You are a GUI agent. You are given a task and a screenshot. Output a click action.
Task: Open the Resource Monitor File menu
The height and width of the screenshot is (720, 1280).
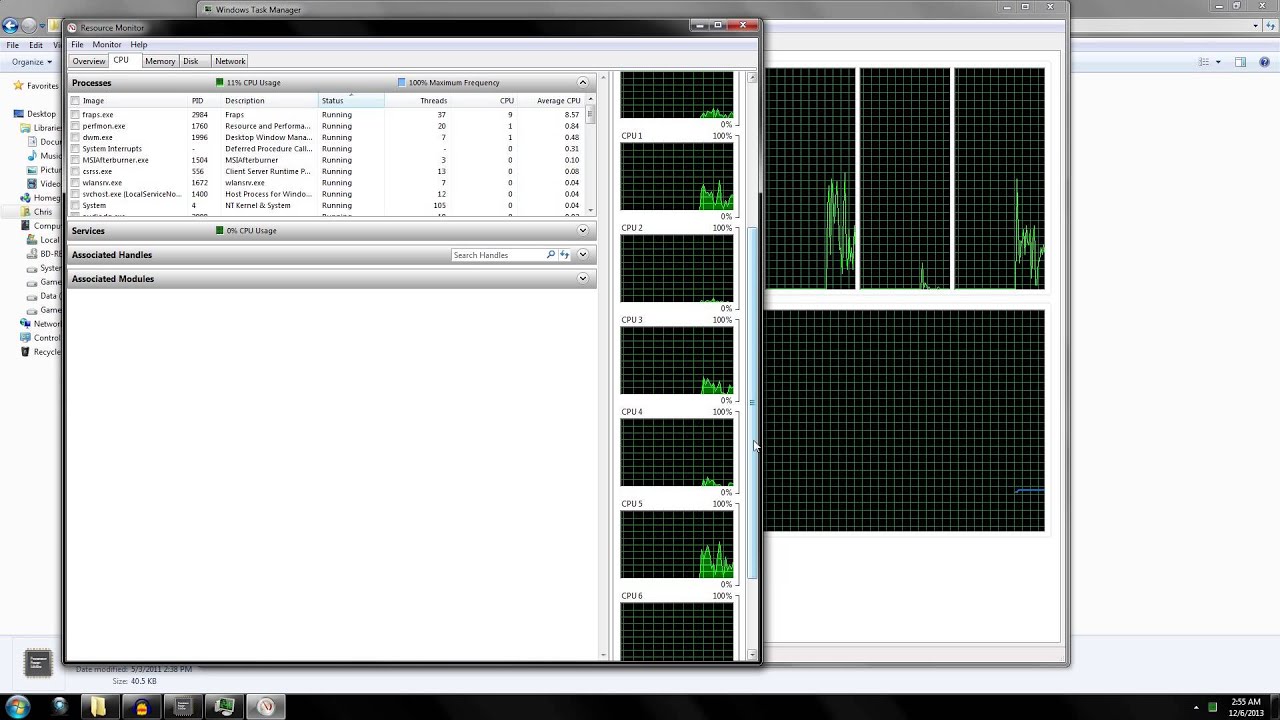click(77, 45)
